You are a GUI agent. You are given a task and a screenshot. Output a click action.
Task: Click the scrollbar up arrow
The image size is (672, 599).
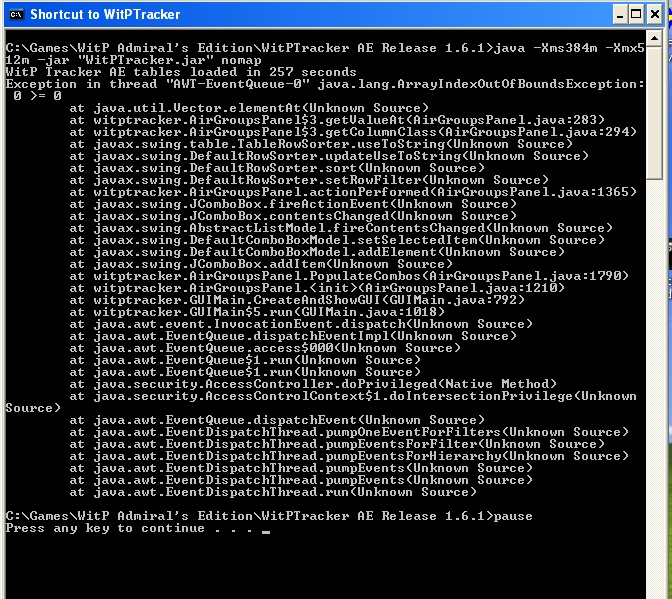(654, 39)
